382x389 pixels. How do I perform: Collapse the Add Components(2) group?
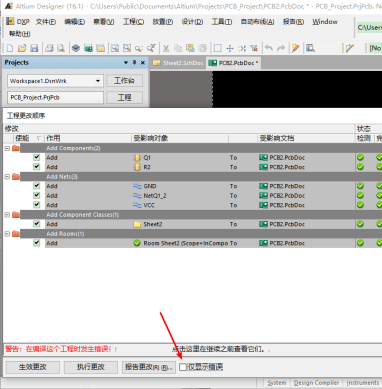[x=7, y=148]
